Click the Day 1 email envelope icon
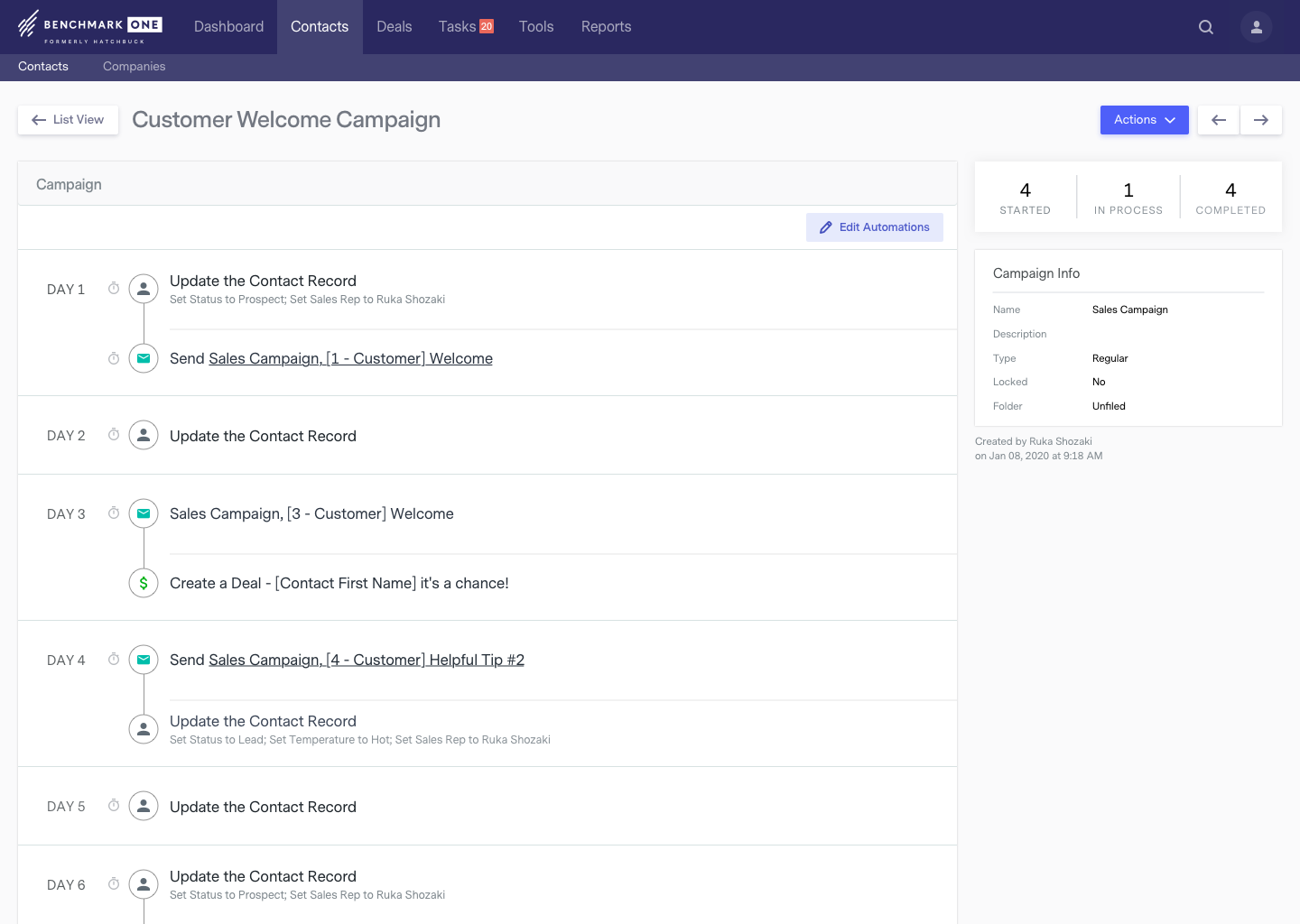This screenshot has height=924, width=1300. [144, 358]
